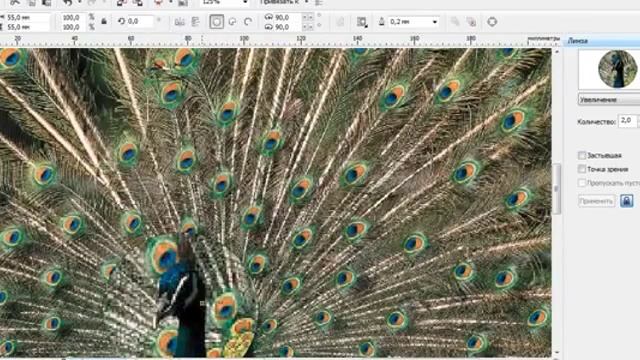
Task: Click the mirror vertically icon
Action: click(196, 22)
